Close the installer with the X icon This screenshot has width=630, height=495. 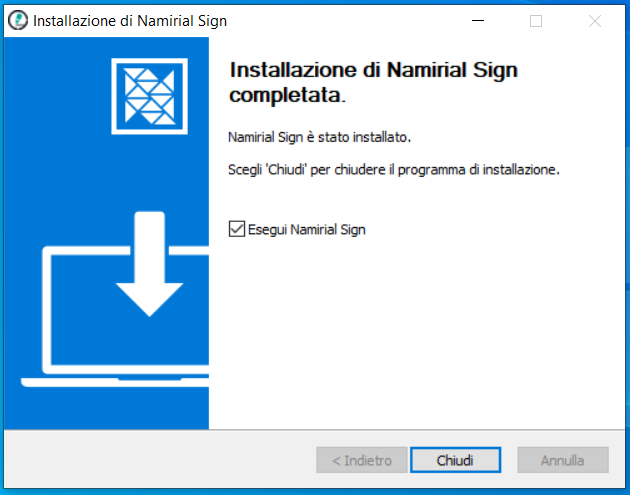(x=595, y=20)
